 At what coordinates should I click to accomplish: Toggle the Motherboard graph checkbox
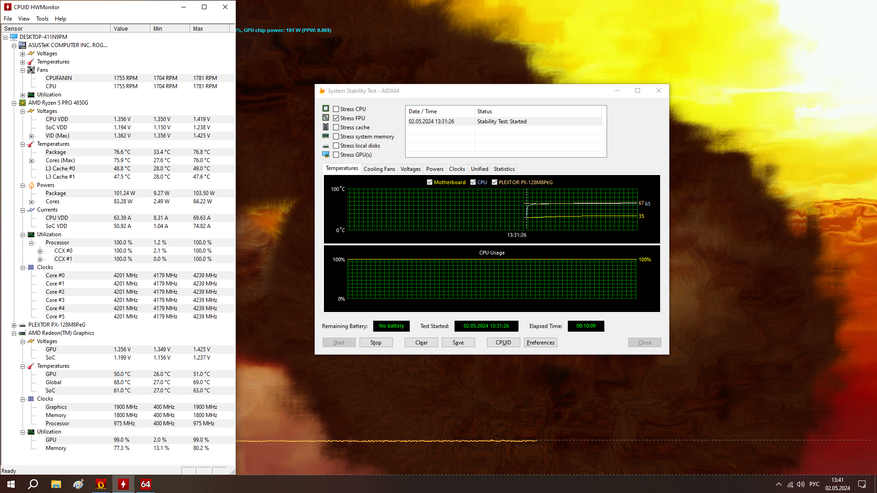(430, 182)
